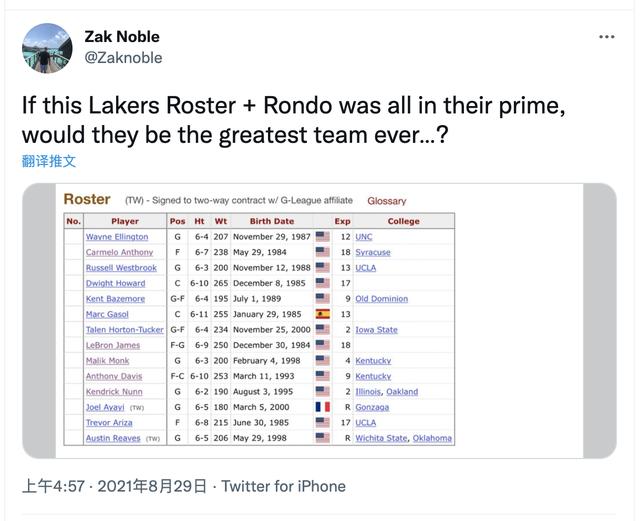Open the Carmelo Anthony player link
Viewport: 640px width, 521px height.
point(119,252)
